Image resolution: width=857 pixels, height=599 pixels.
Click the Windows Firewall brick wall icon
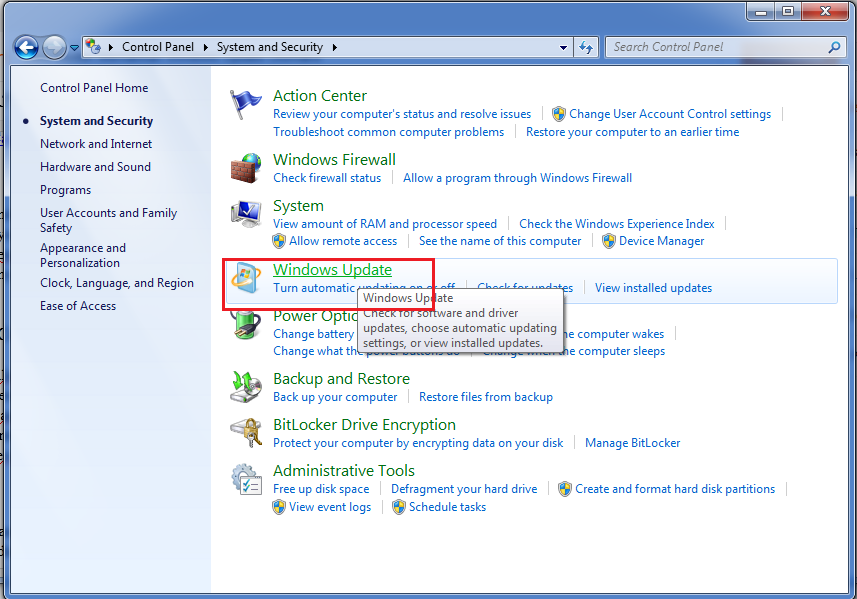(245, 168)
